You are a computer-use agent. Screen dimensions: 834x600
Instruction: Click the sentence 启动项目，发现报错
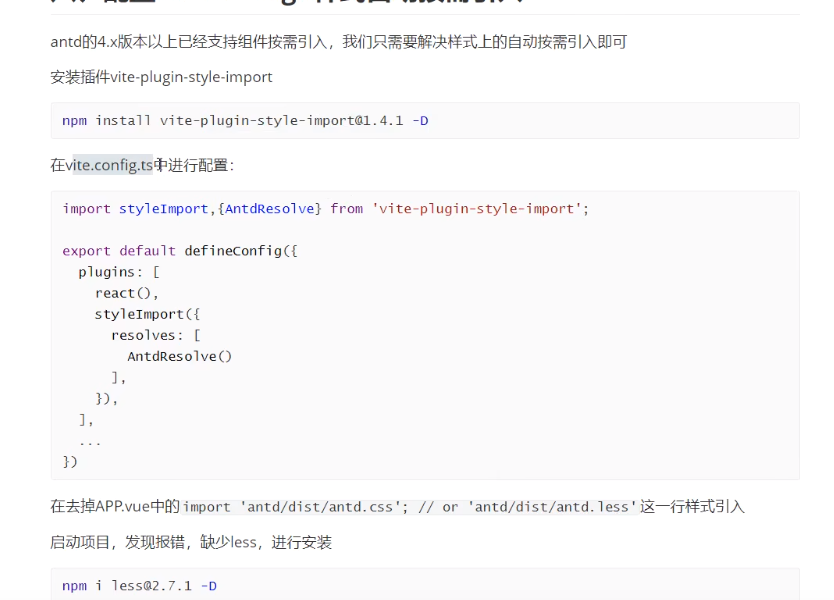click(191, 543)
